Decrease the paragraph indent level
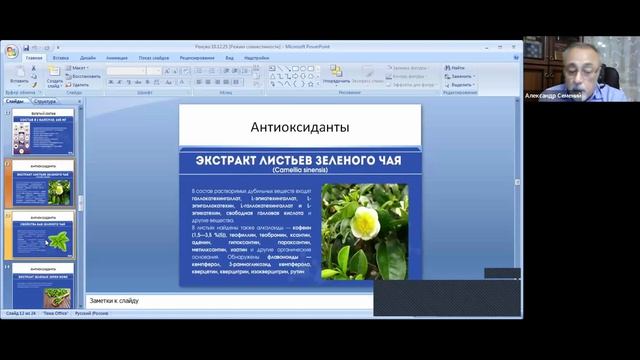Viewport: 640px width, 360px height. coord(227,71)
